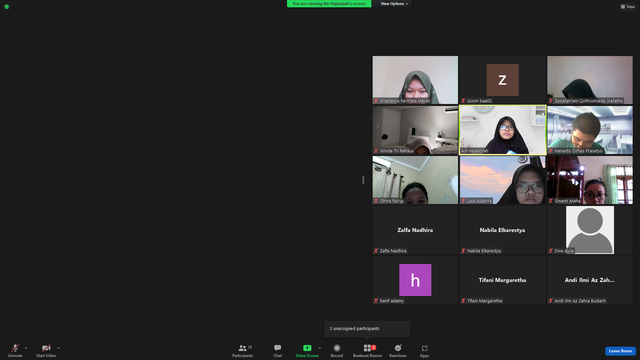
Task: Click the Start Video camera icon
Action: point(46,348)
